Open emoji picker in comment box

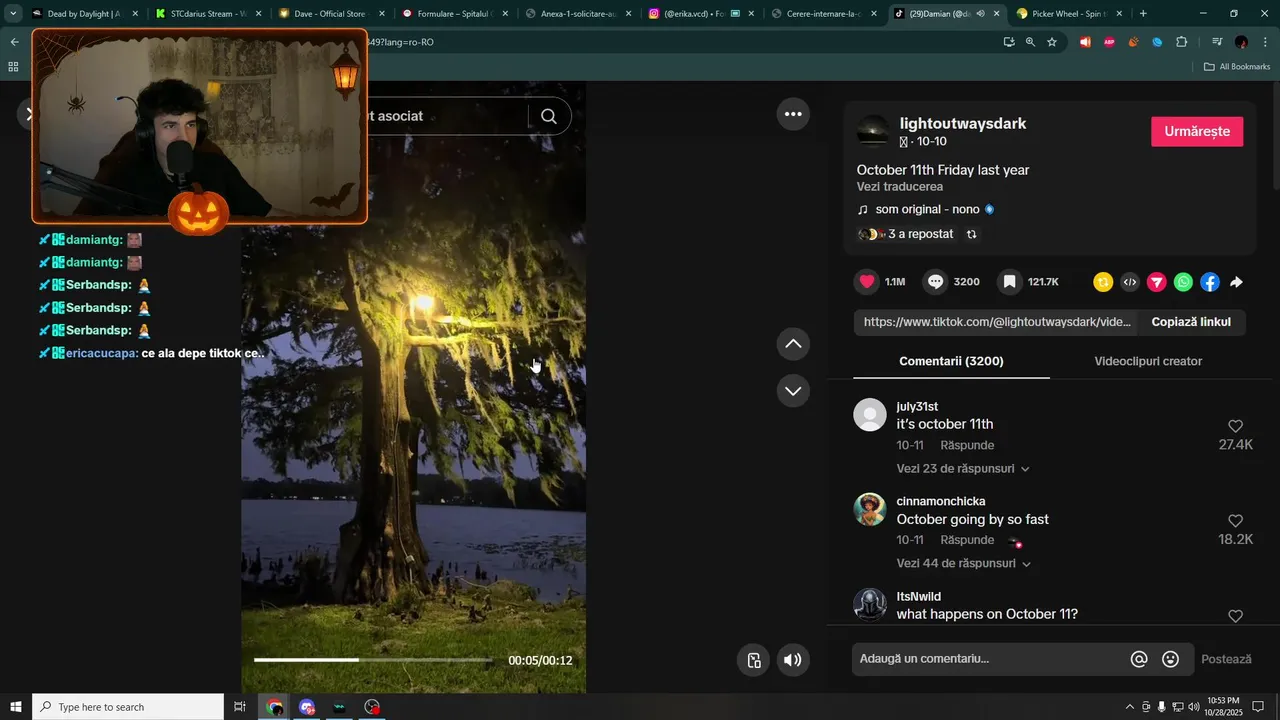tap(1171, 659)
